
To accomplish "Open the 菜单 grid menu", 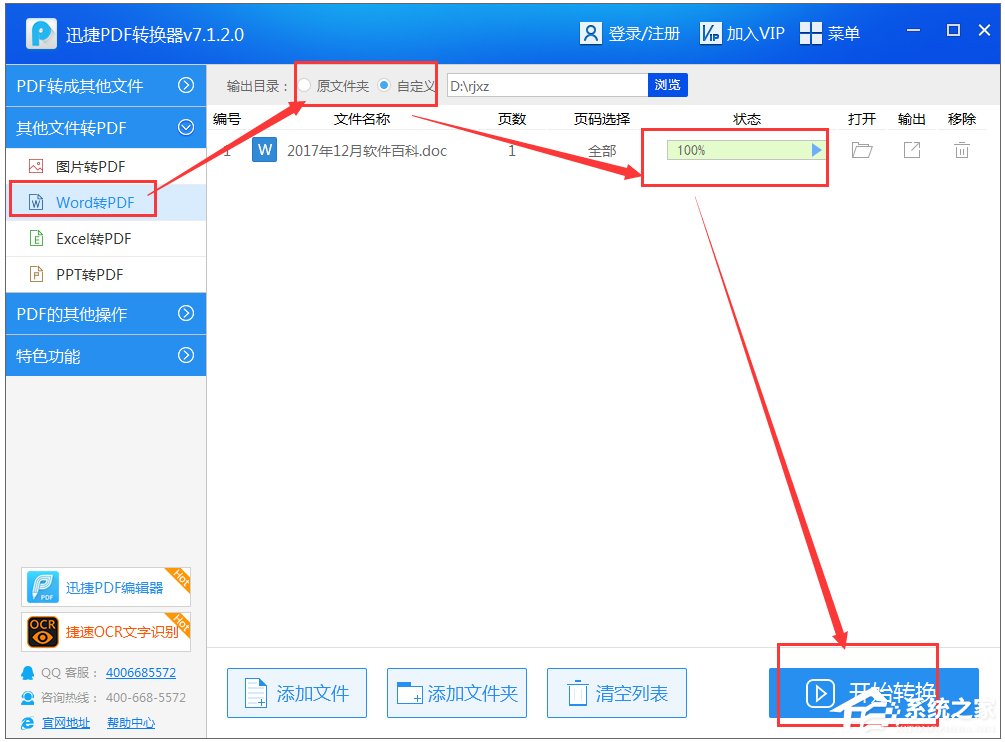I will [x=811, y=33].
